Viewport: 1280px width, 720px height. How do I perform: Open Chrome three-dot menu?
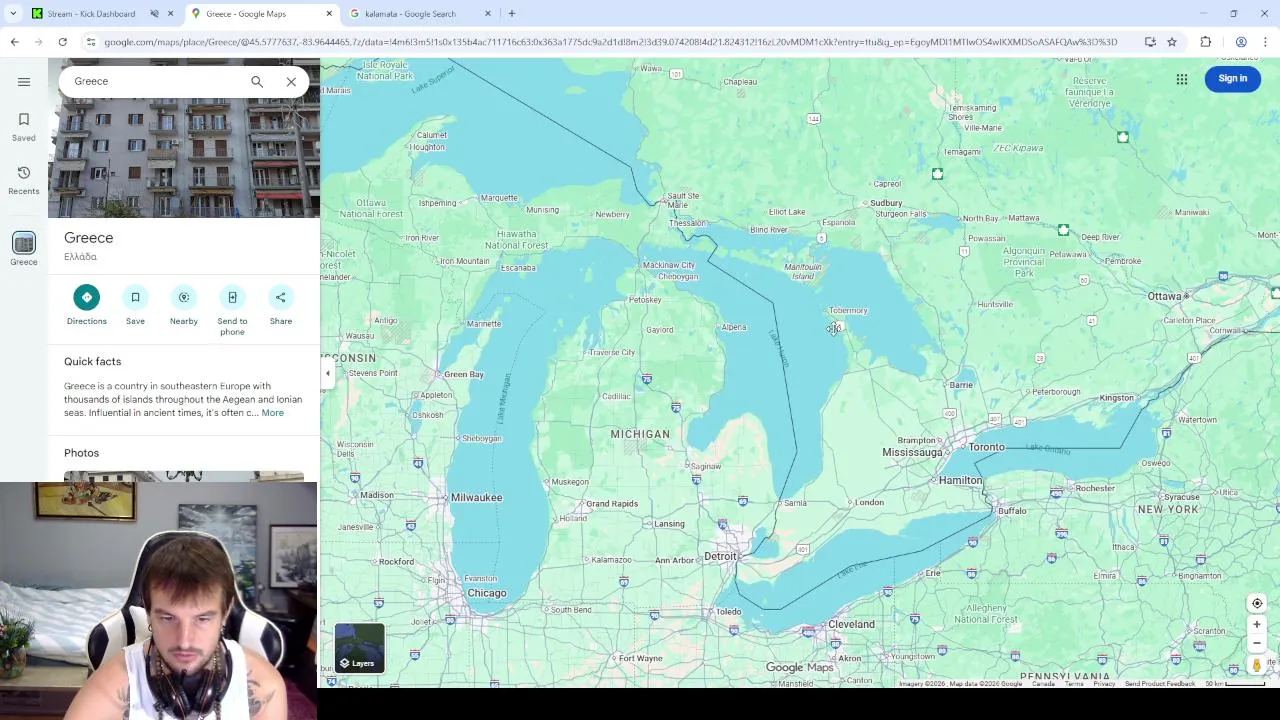pyautogui.click(x=1265, y=42)
